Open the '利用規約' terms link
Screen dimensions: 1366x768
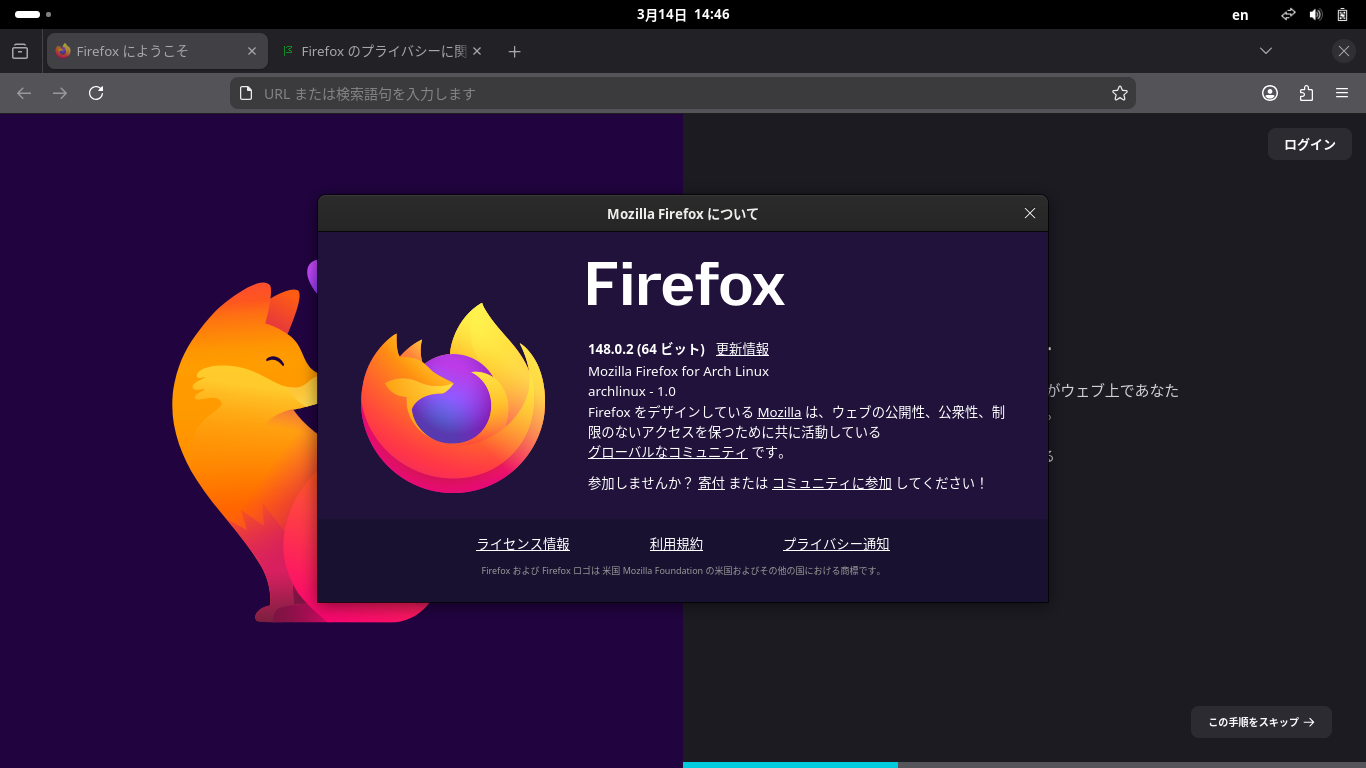[x=676, y=544]
